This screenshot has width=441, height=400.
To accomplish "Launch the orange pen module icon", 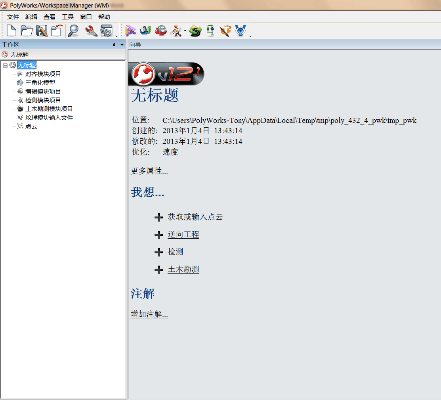I will tap(225, 31).
